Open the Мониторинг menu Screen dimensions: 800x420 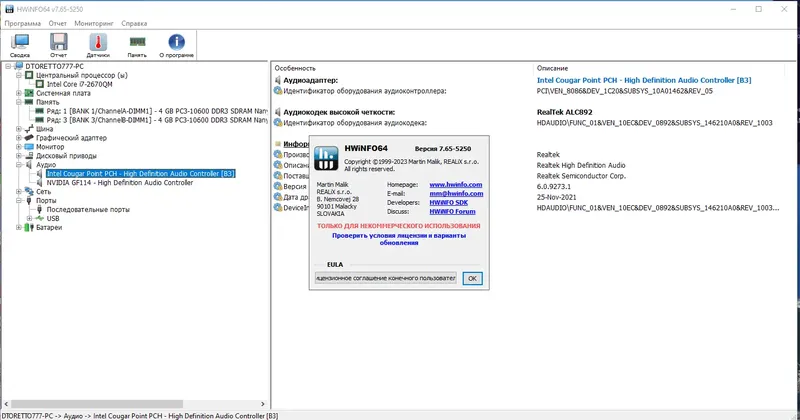(x=94, y=23)
